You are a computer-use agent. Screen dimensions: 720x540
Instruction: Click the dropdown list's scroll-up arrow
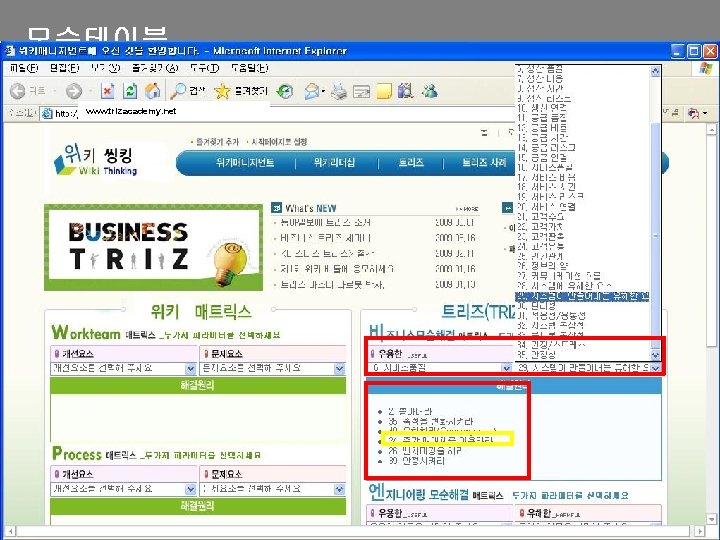pos(656,70)
